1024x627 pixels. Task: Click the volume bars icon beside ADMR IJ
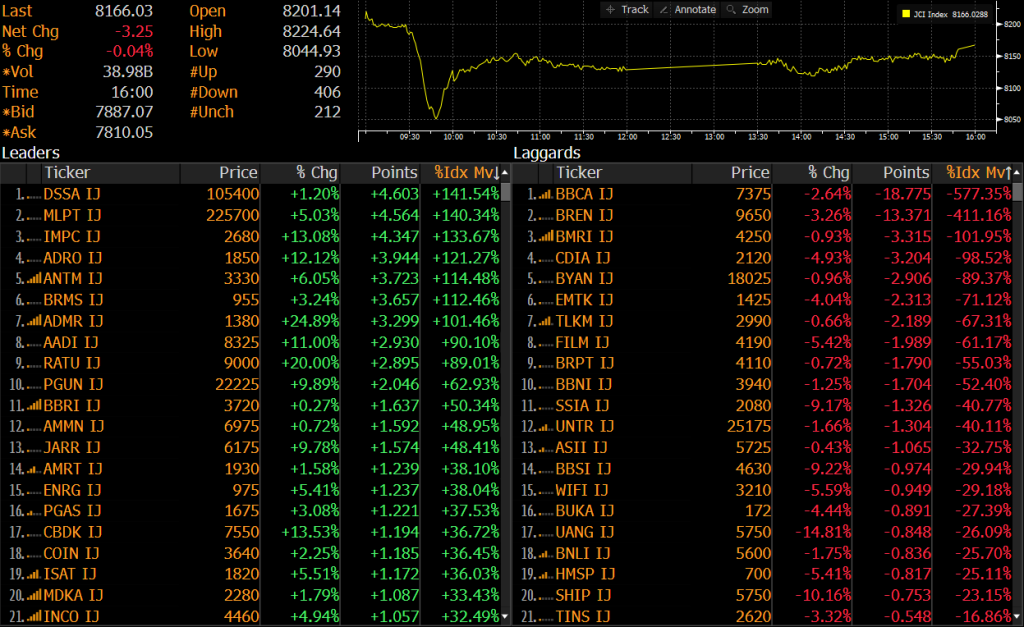[x=33, y=321]
